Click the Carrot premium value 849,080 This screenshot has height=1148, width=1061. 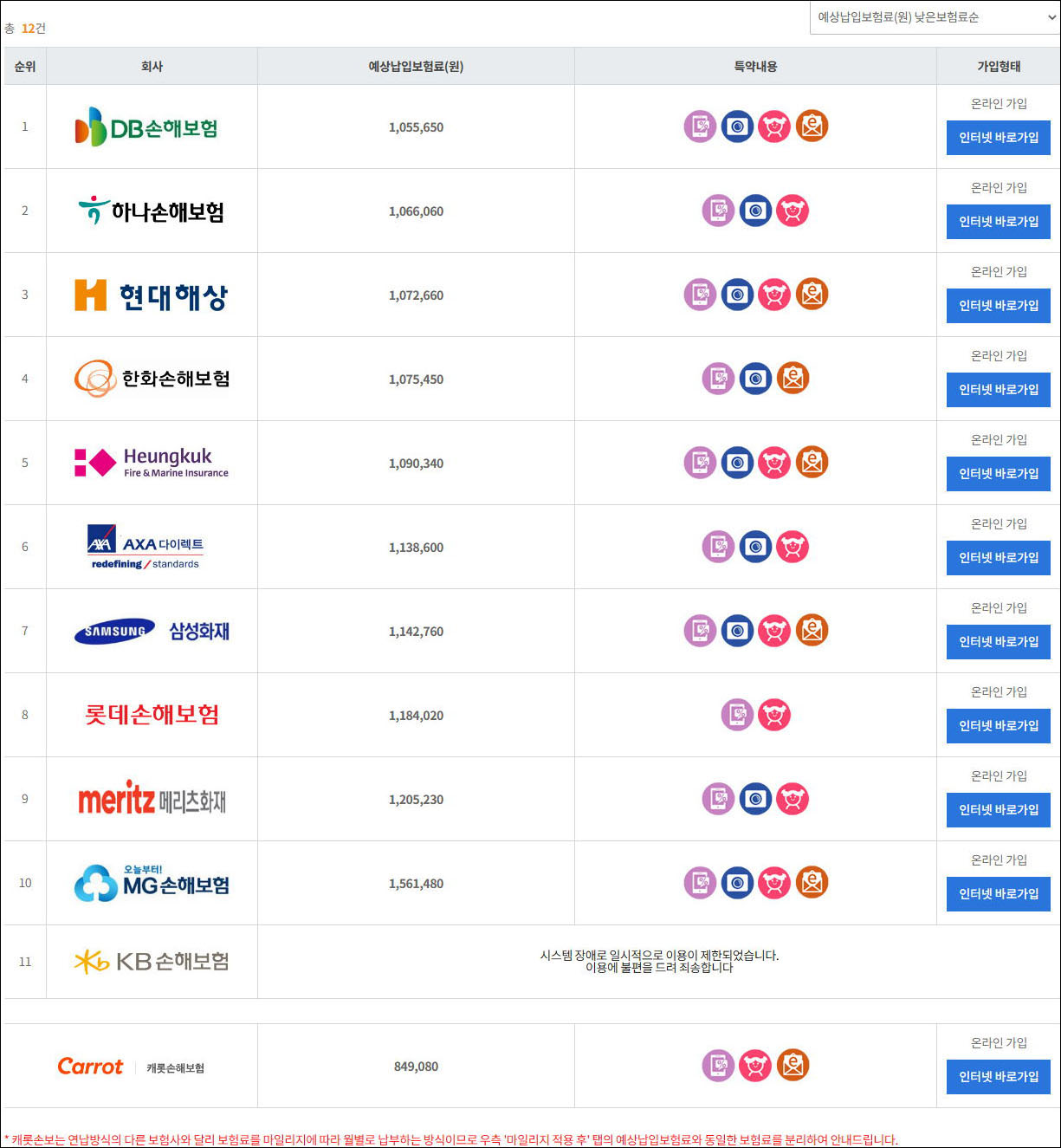416,1067
